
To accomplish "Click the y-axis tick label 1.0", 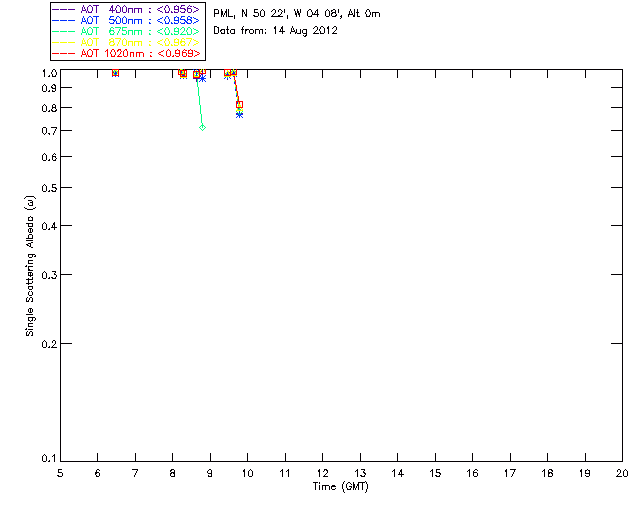I will click(49, 73).
